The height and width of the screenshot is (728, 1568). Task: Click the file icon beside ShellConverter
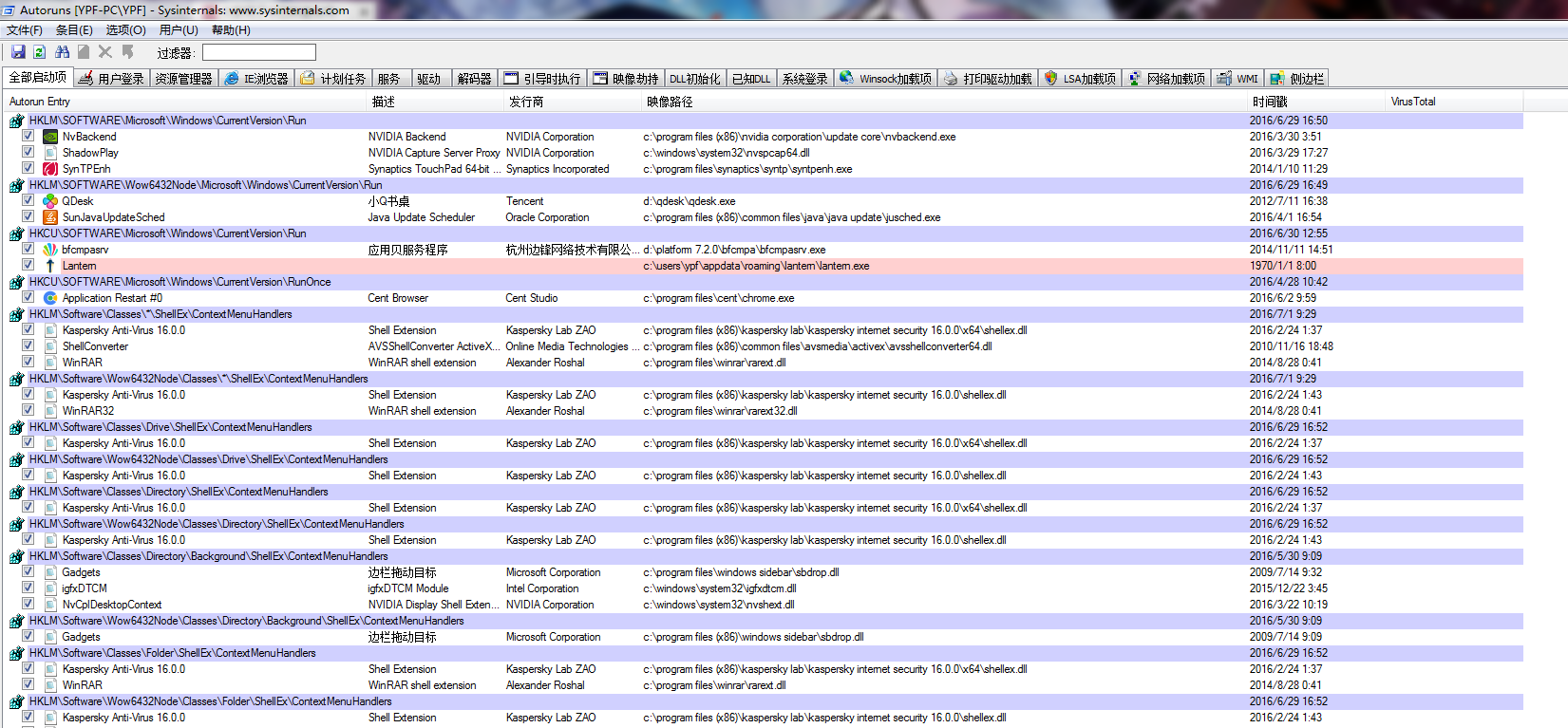click(x=50, y=346)
